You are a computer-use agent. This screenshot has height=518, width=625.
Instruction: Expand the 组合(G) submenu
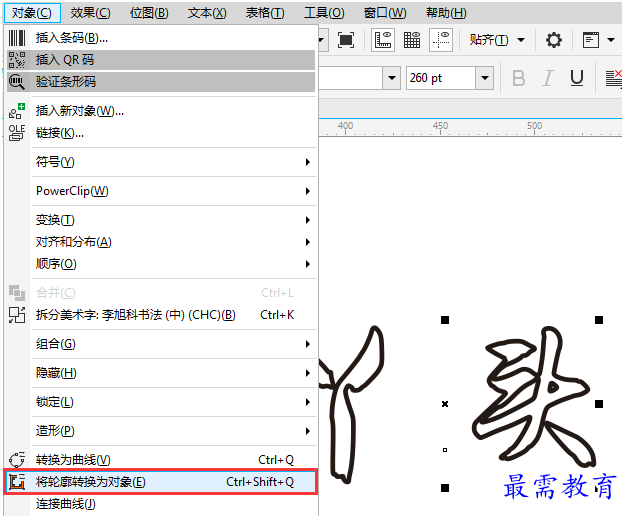click(x=161, y=344)
